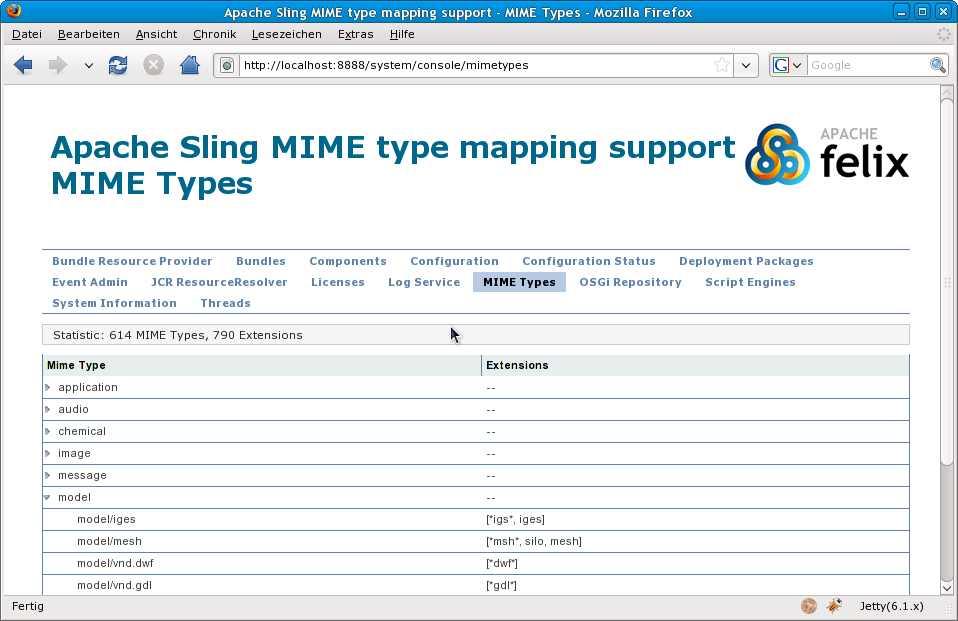
Task: Click the activity throbber icon
Action: click(944, 34)
